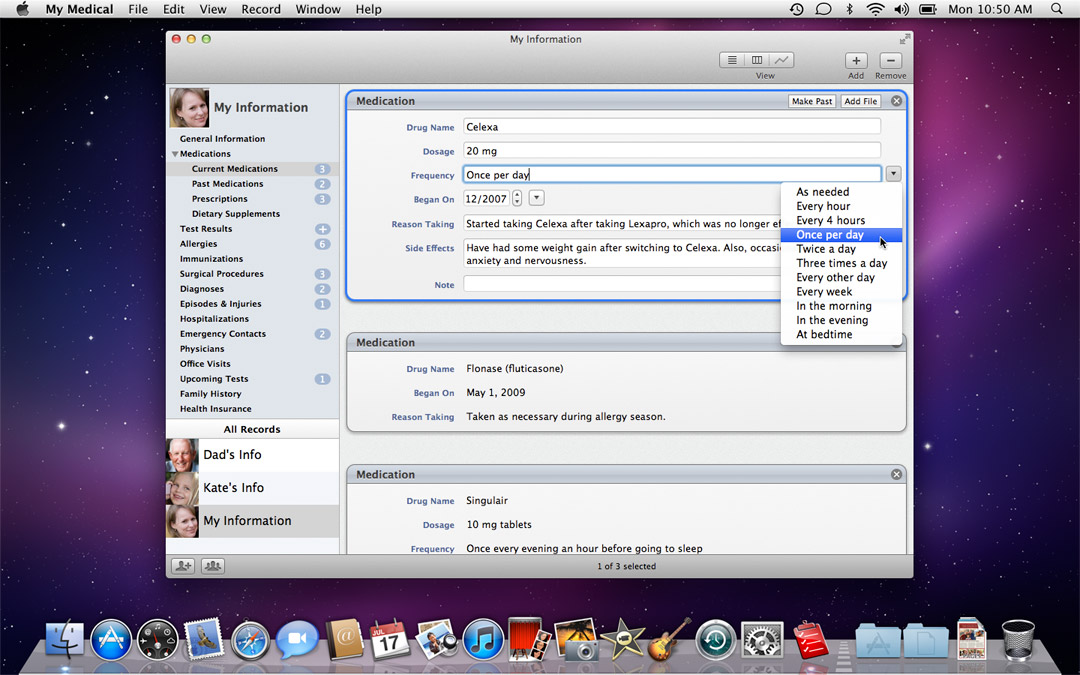Select "Twice a day" from the list
The image size is (1080, 675).
[x=826, y=249]
